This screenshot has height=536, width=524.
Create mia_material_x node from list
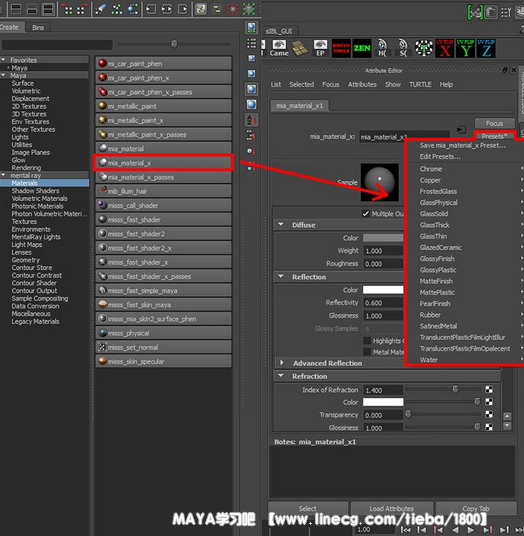(x=163, y=163)
